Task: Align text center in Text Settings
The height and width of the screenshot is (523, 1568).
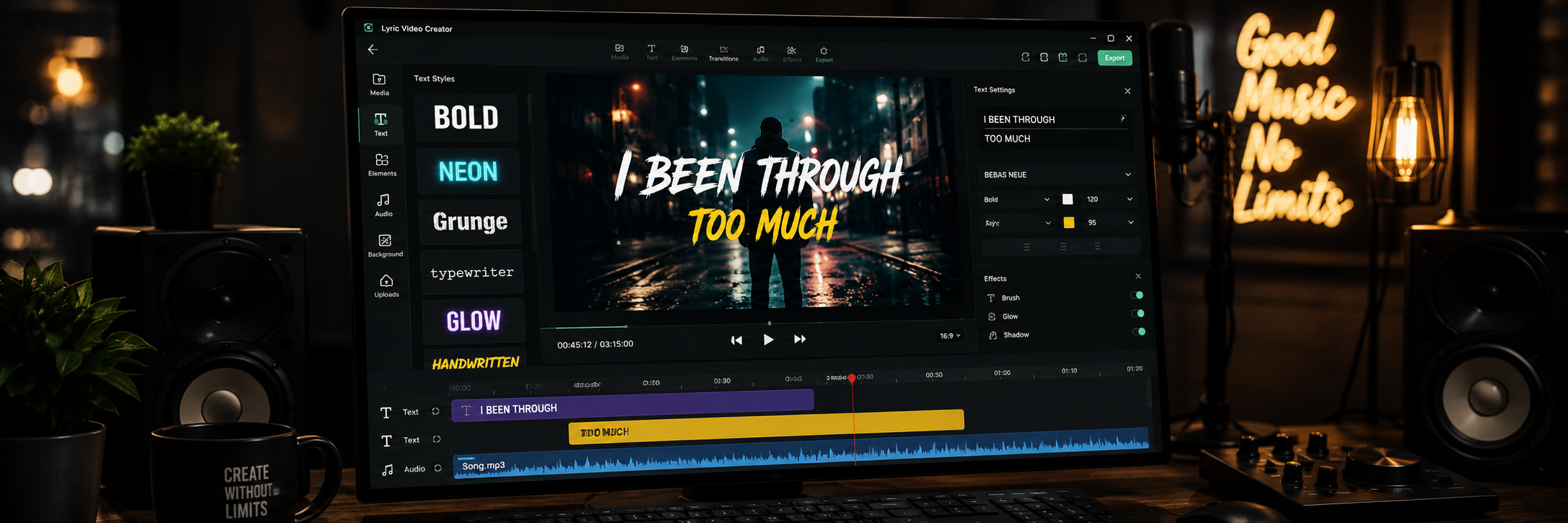Action: pos(1063,247)
